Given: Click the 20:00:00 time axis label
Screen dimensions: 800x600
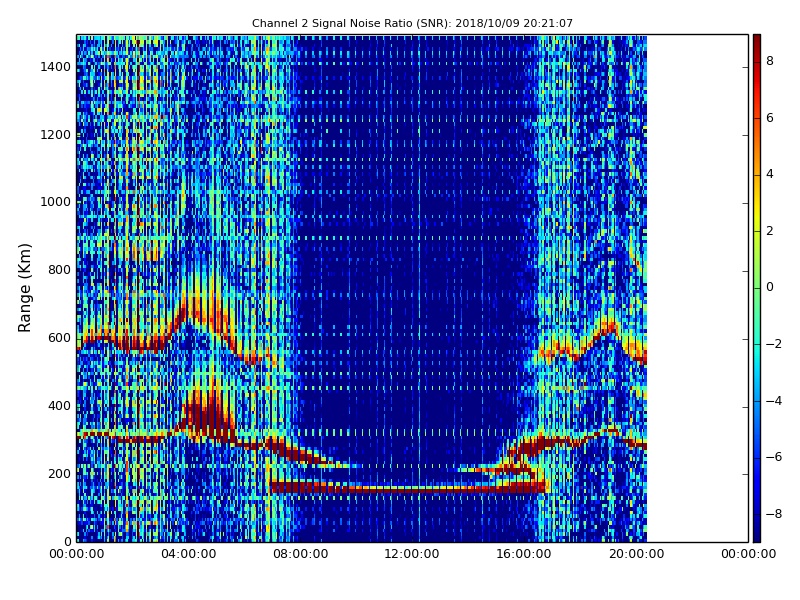Looking at the screenshot, I should 636,554.
